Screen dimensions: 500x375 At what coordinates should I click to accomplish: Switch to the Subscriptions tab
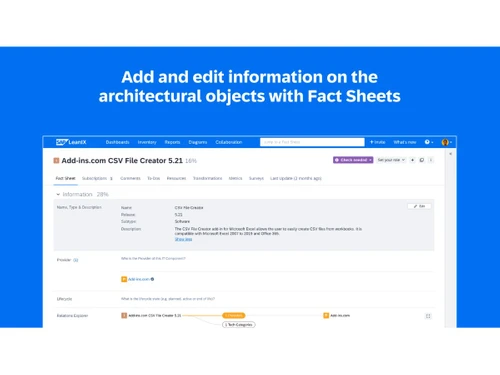point(97,178)
